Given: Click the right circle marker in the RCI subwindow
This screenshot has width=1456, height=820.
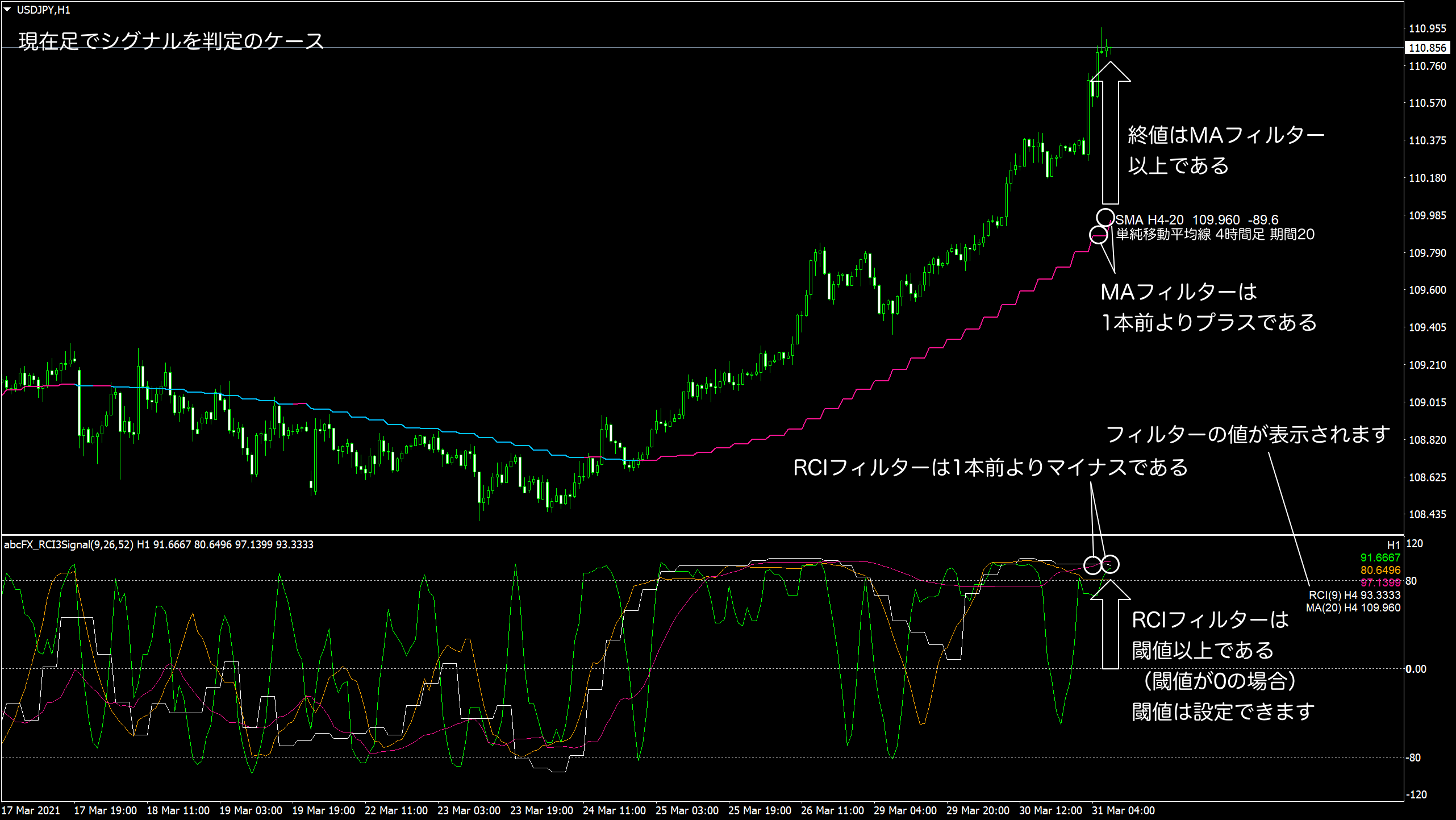Looking at the screenshot, I should click(1110, 564).
